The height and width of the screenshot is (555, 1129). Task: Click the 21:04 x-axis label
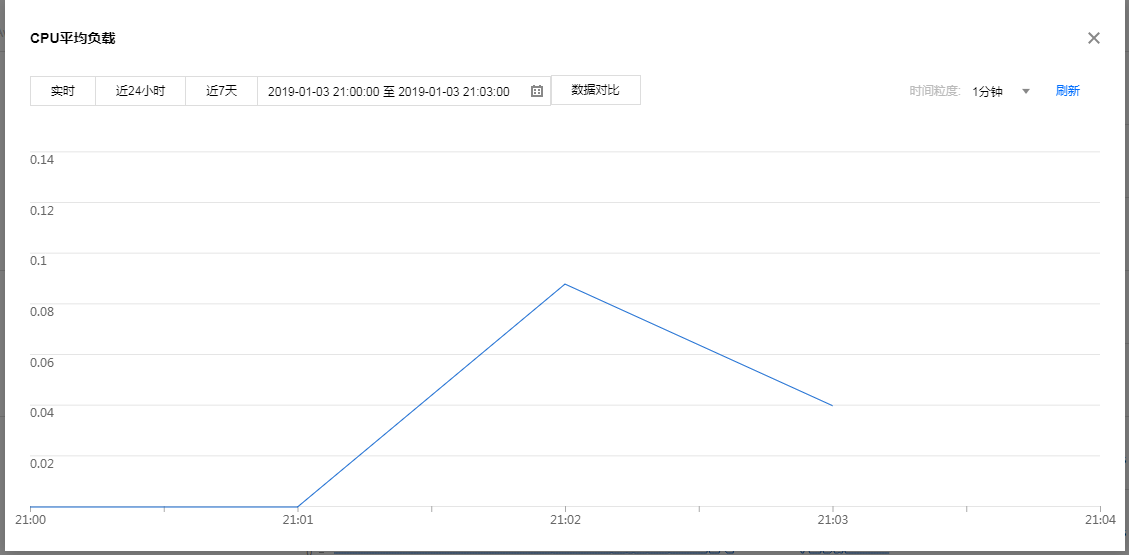click(x=1100, y=520)
